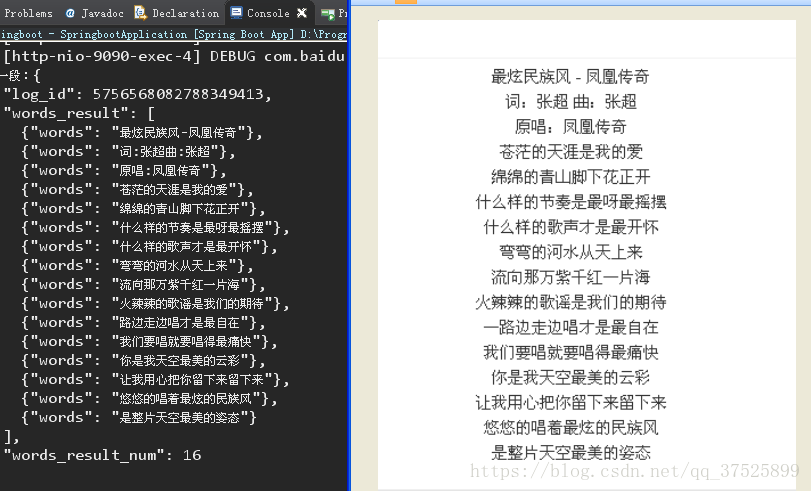Image resolution: width=811 pixels, height=491 pixels.
Task: Click console line with 路边走边唱才是最自在
Action: [143, 323]
